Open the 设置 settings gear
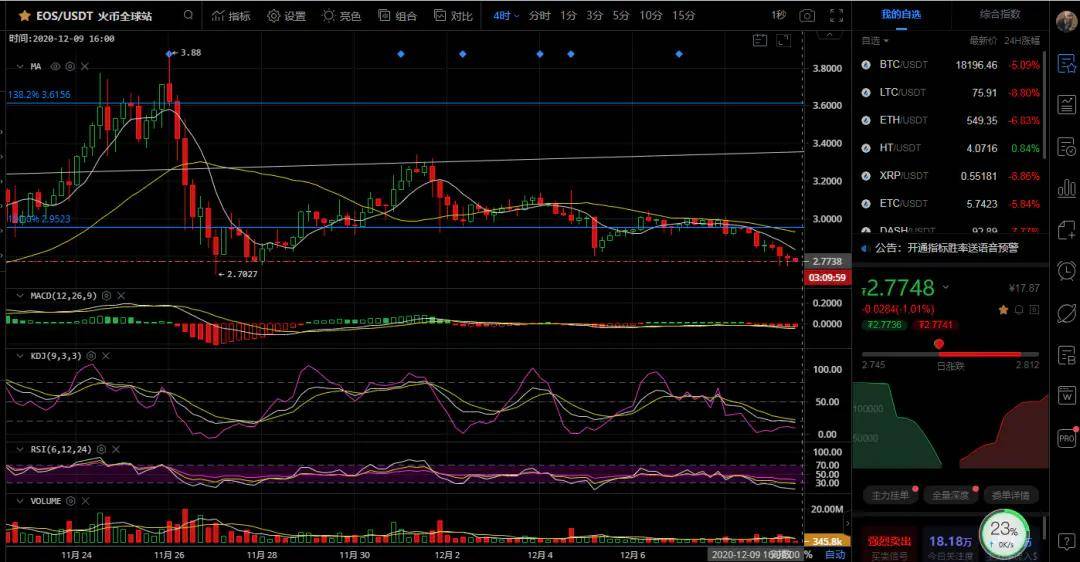Image resolution: width=1080 pixels, height=562 pixels. click(287, 15)
